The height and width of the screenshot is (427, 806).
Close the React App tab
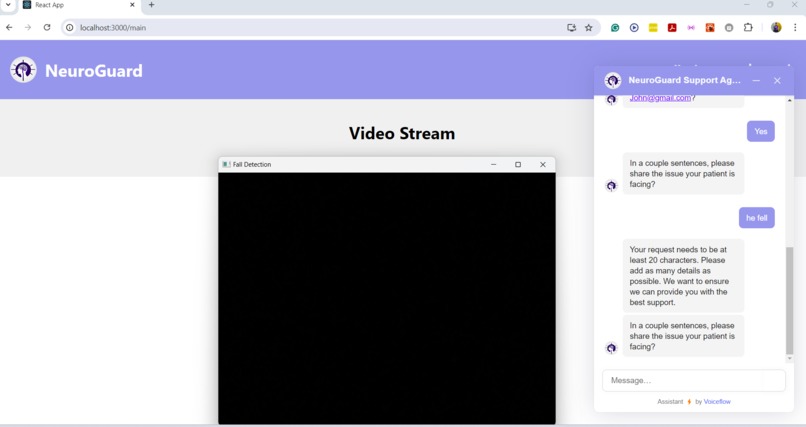[x=132, y=5]
